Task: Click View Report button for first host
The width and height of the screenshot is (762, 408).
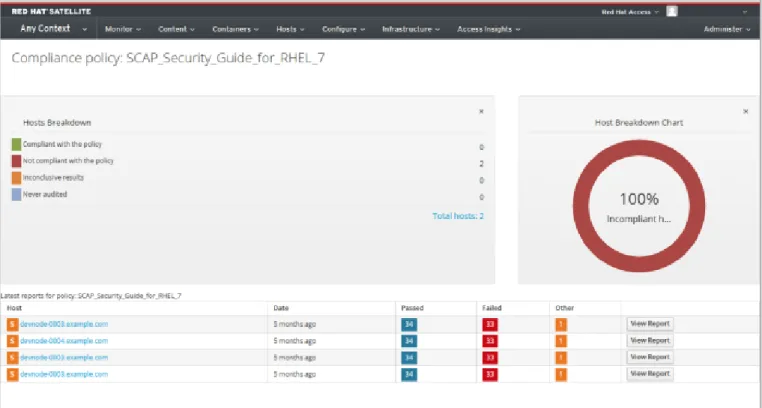Action: coord(650,324)
